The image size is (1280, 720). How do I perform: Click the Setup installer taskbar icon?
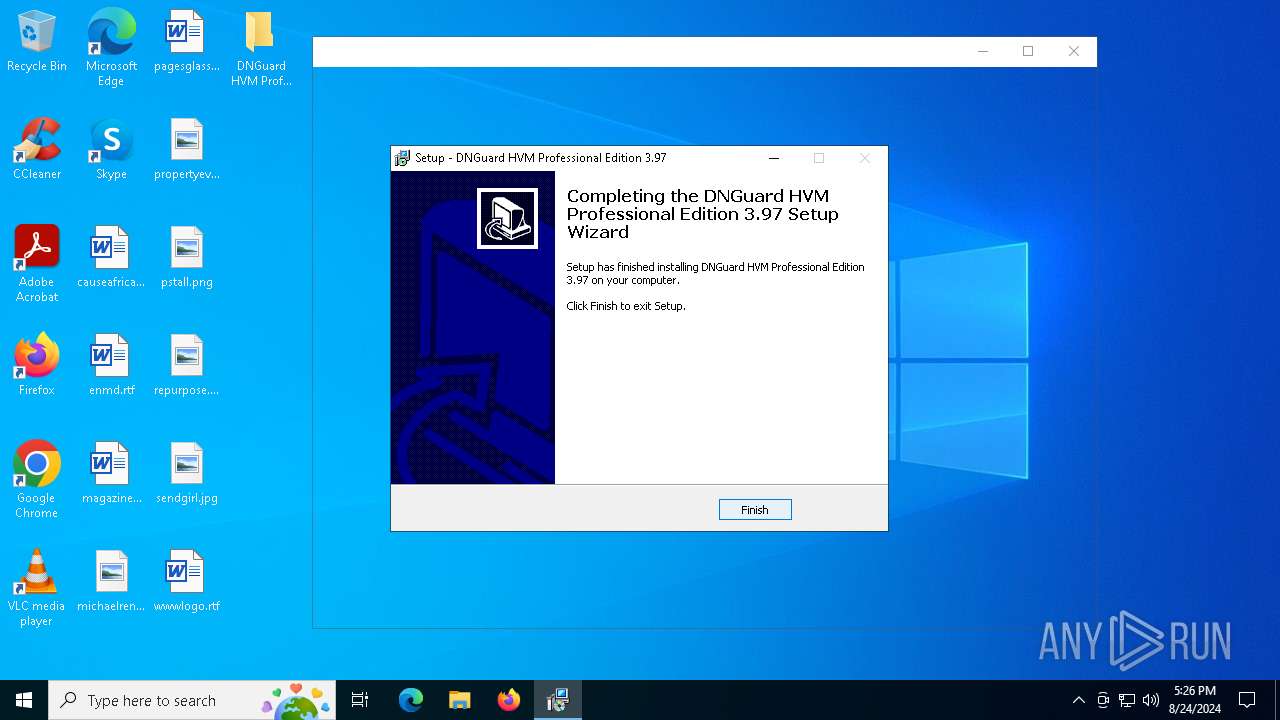pos(558,700)
